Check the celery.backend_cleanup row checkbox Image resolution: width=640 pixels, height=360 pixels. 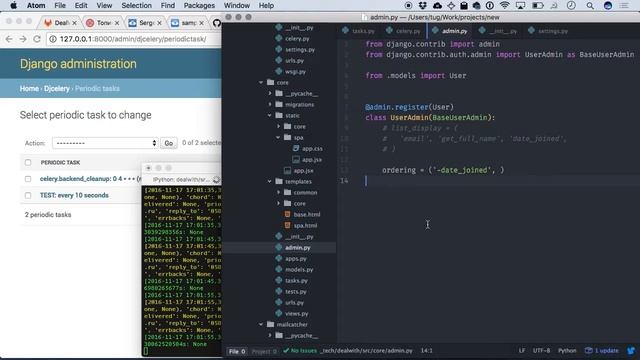(28, 179)
